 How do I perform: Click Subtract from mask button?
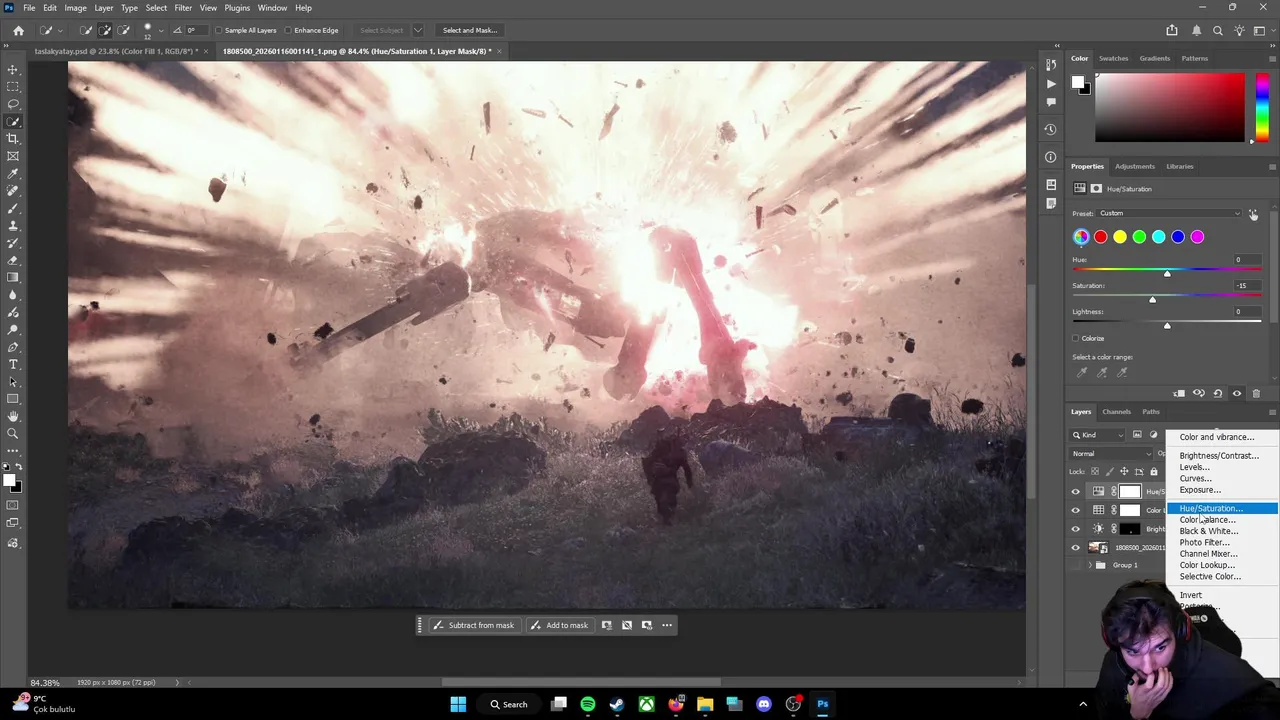[474, 625]
